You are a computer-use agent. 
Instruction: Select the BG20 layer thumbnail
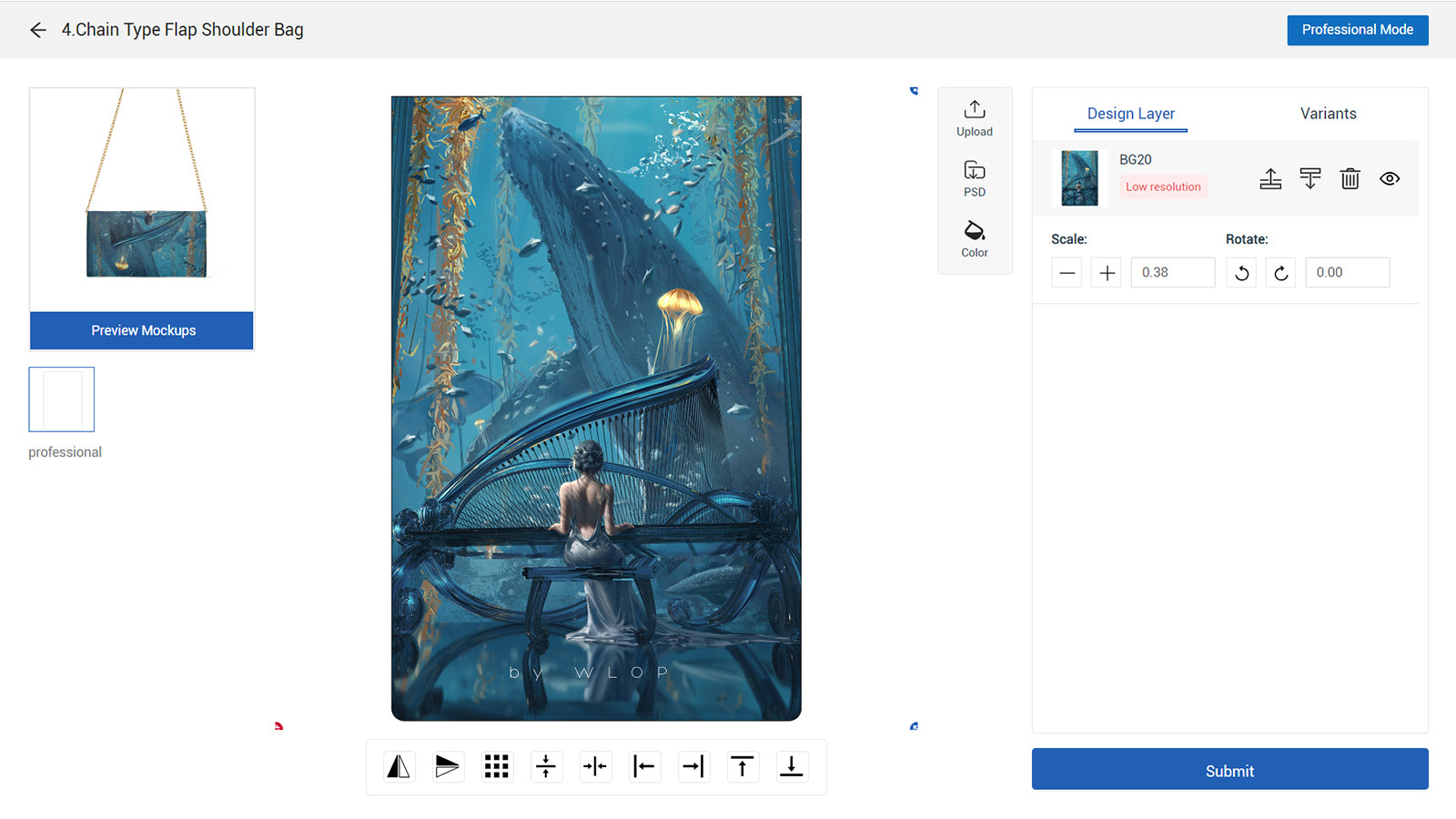(x=1079, y=178)
